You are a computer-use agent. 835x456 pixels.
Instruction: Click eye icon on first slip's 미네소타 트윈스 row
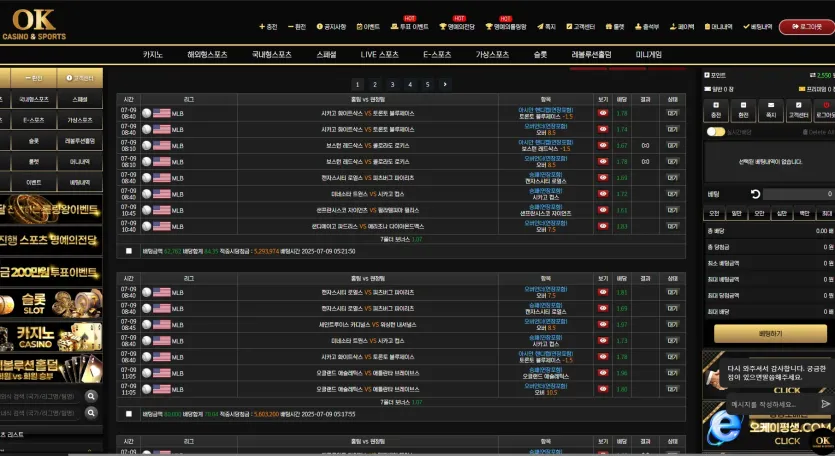pyautogui.click(x=603, y=193)
